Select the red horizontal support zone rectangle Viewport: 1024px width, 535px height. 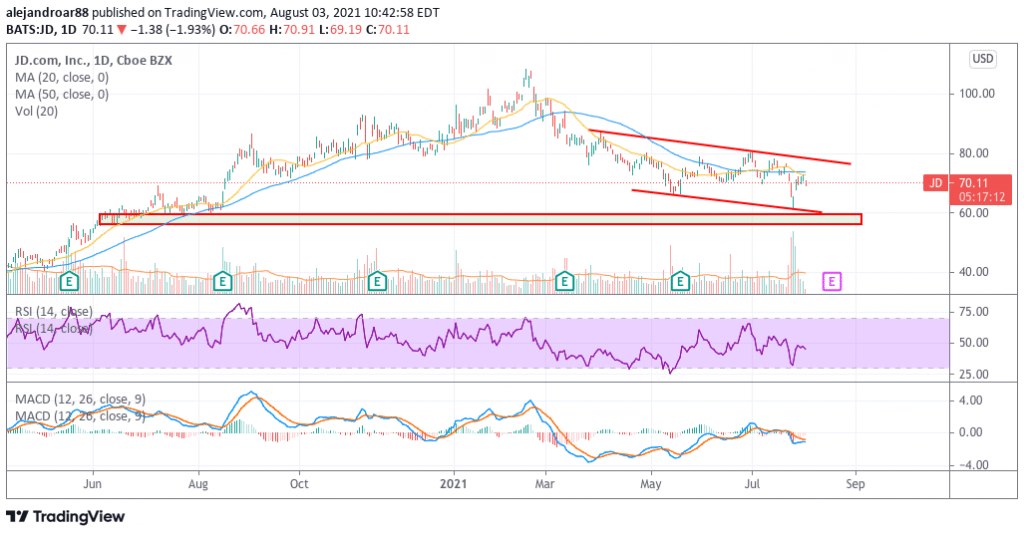click(x=481, y=219)
